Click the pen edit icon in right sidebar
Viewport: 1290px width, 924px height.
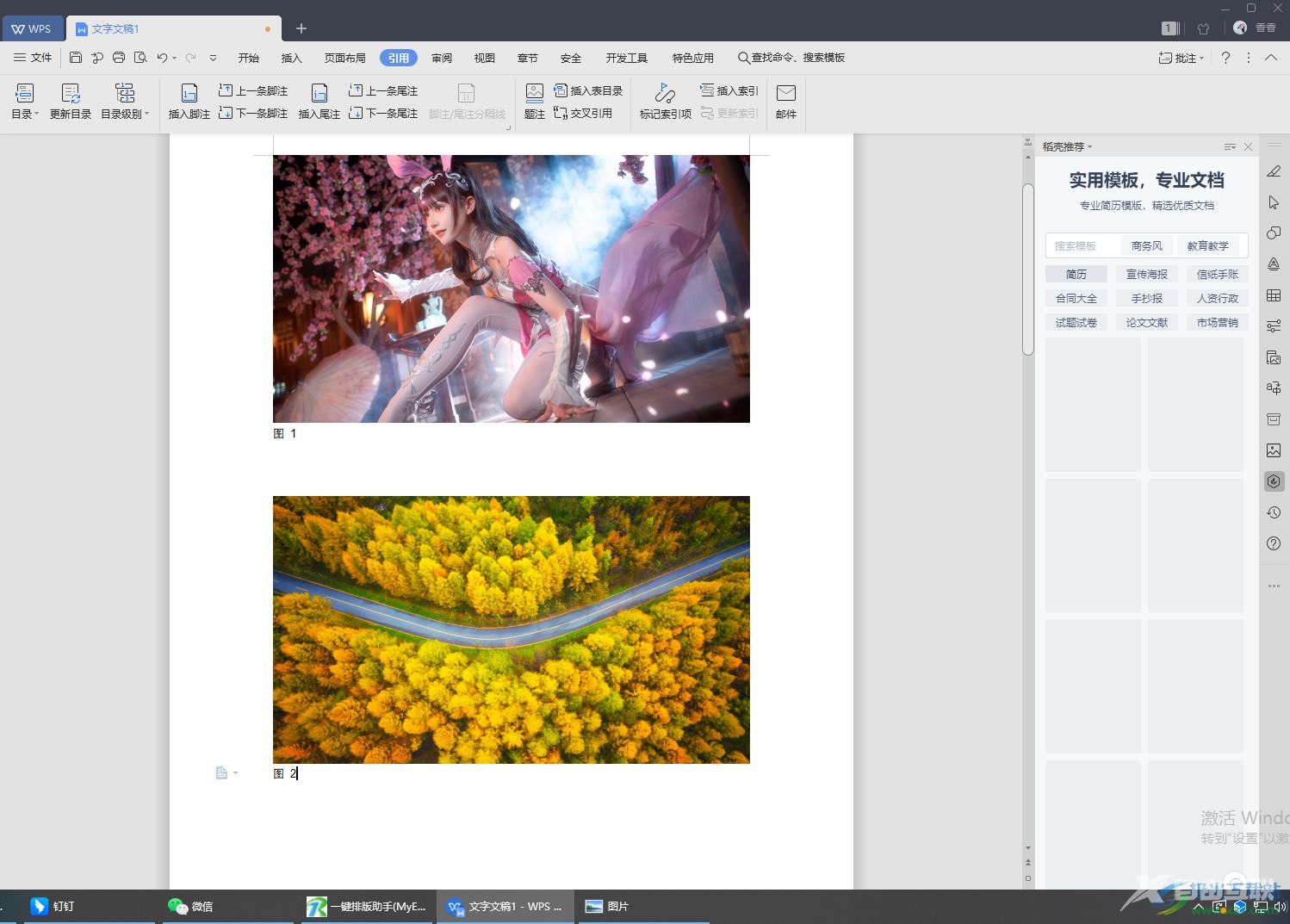pyautogui.click(x=1274, y=171)
